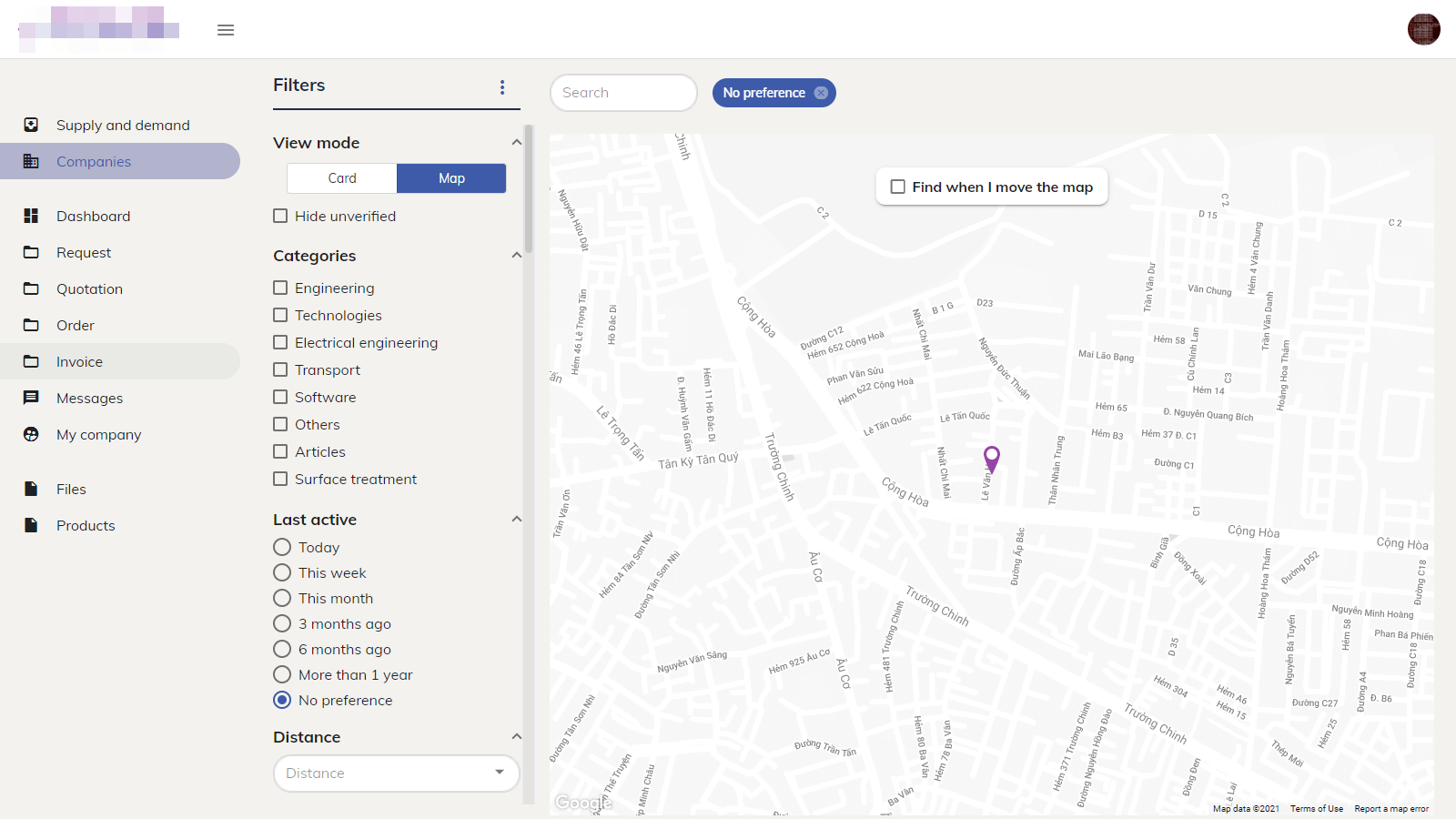Open My company sidebar icon
Screen dimensions: 1456x819
31,434
